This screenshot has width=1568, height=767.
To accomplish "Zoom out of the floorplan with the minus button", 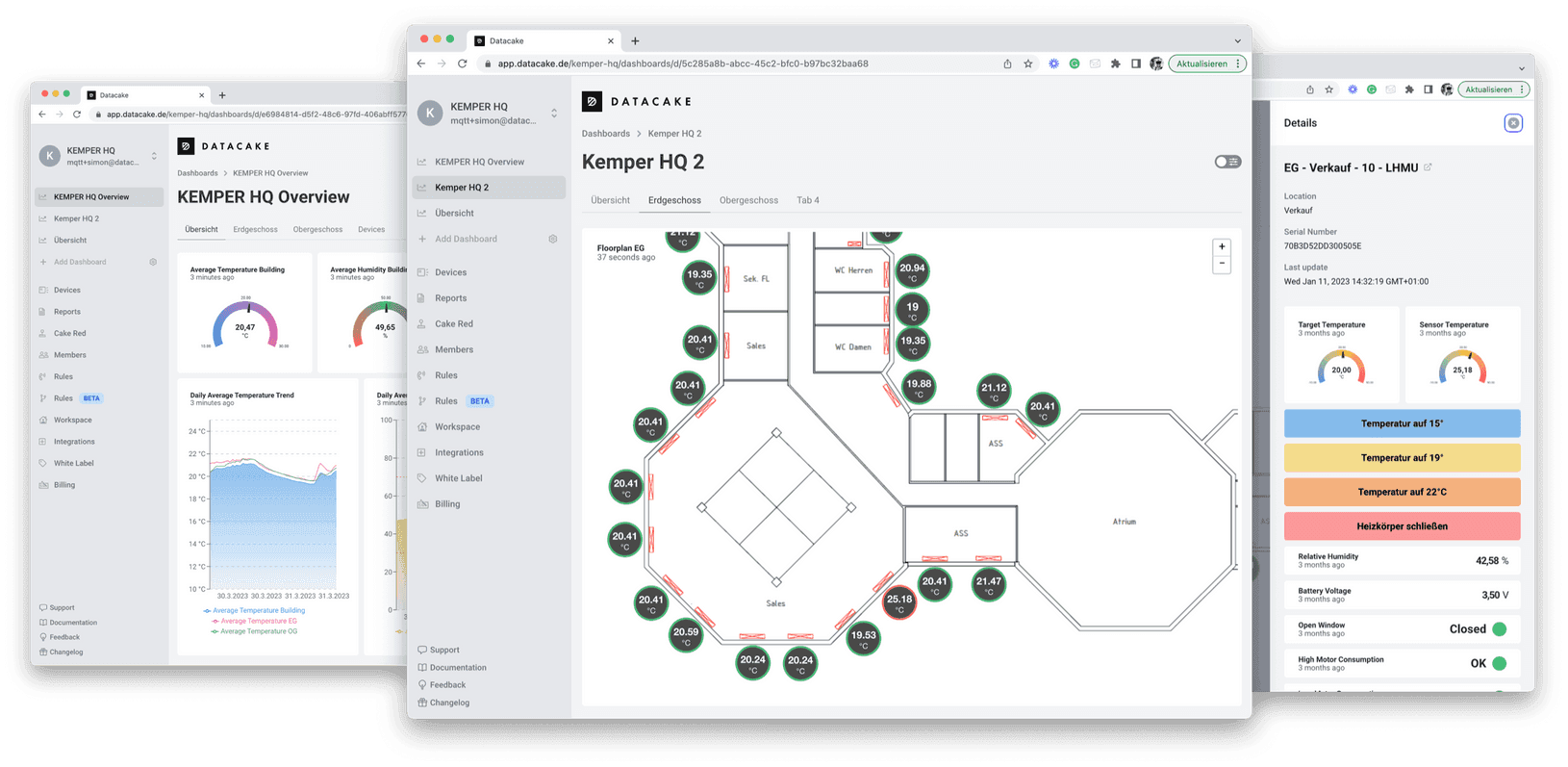I will click(x=1222, y=264).
